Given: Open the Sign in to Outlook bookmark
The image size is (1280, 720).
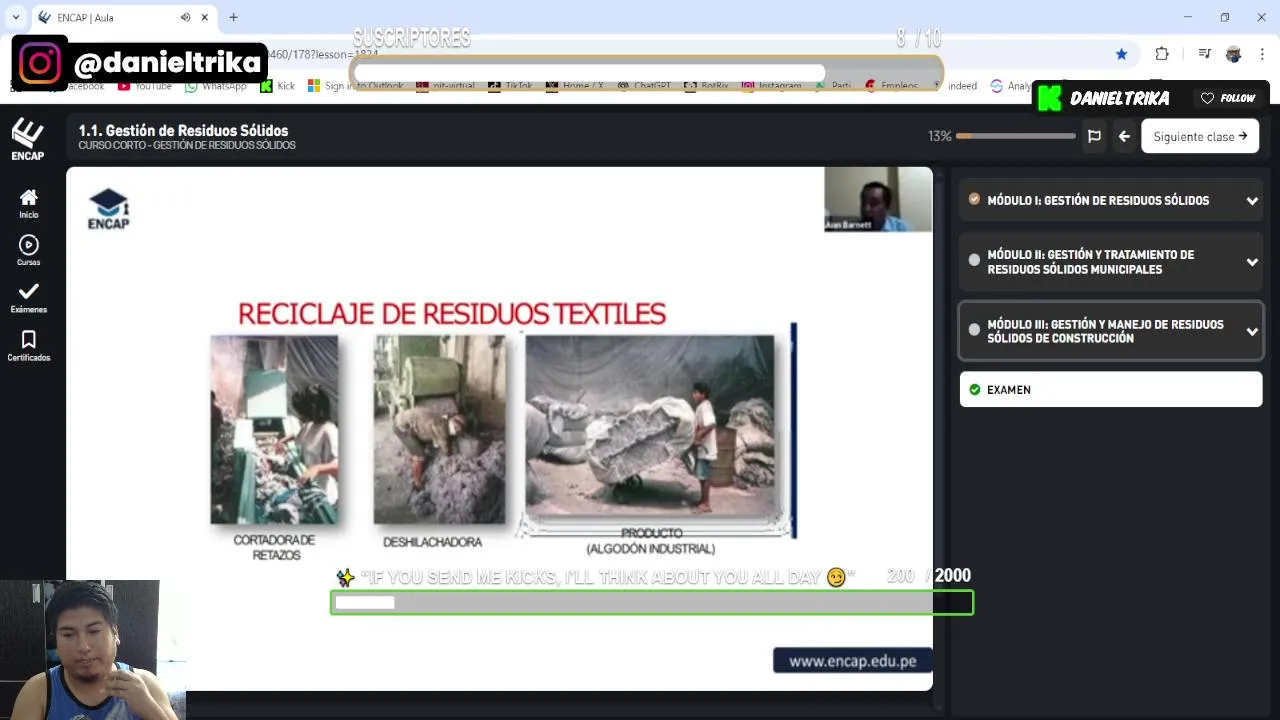Looking at the screenshot, I should 356,87.
